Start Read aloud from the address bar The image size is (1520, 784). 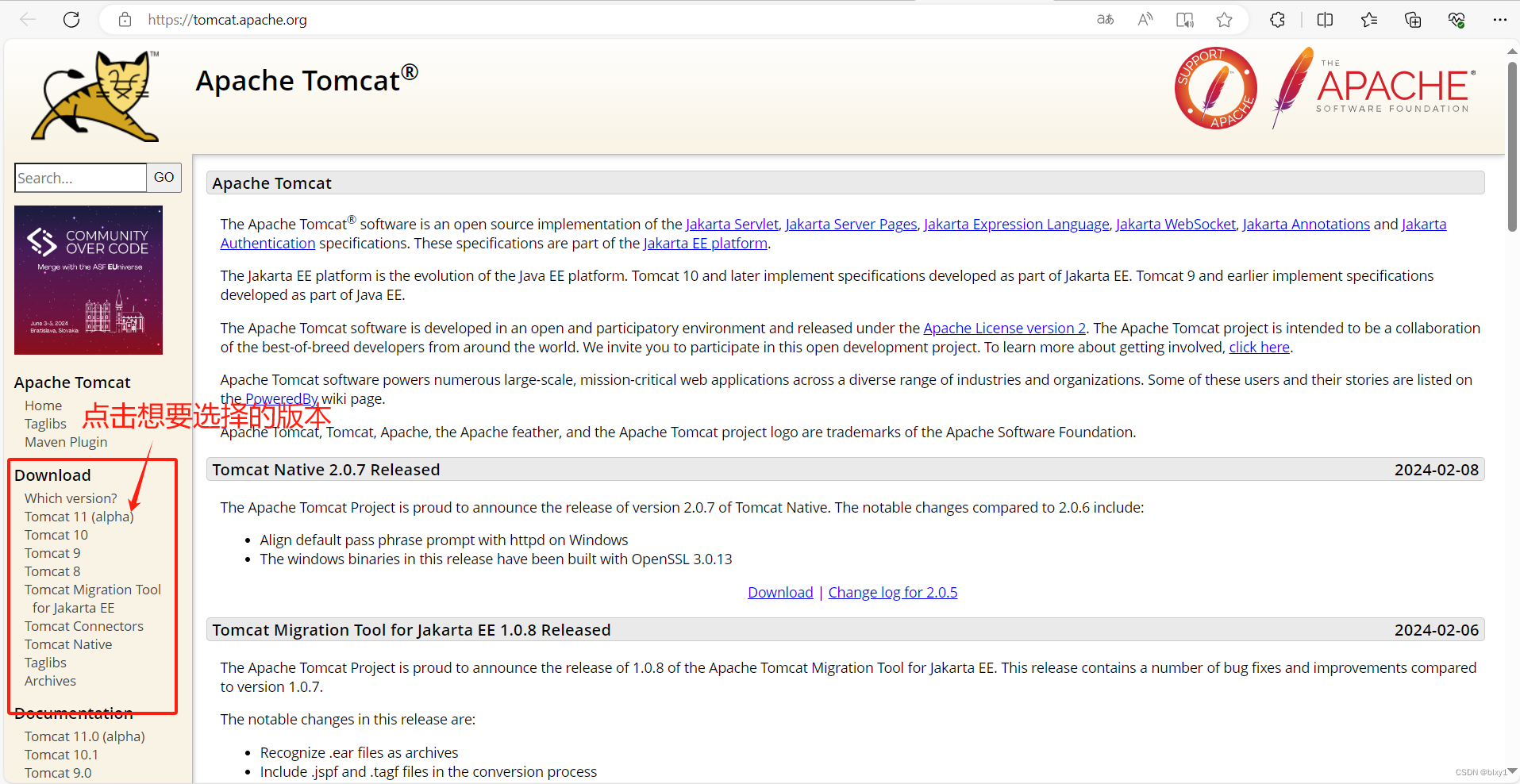[1145, 20]
